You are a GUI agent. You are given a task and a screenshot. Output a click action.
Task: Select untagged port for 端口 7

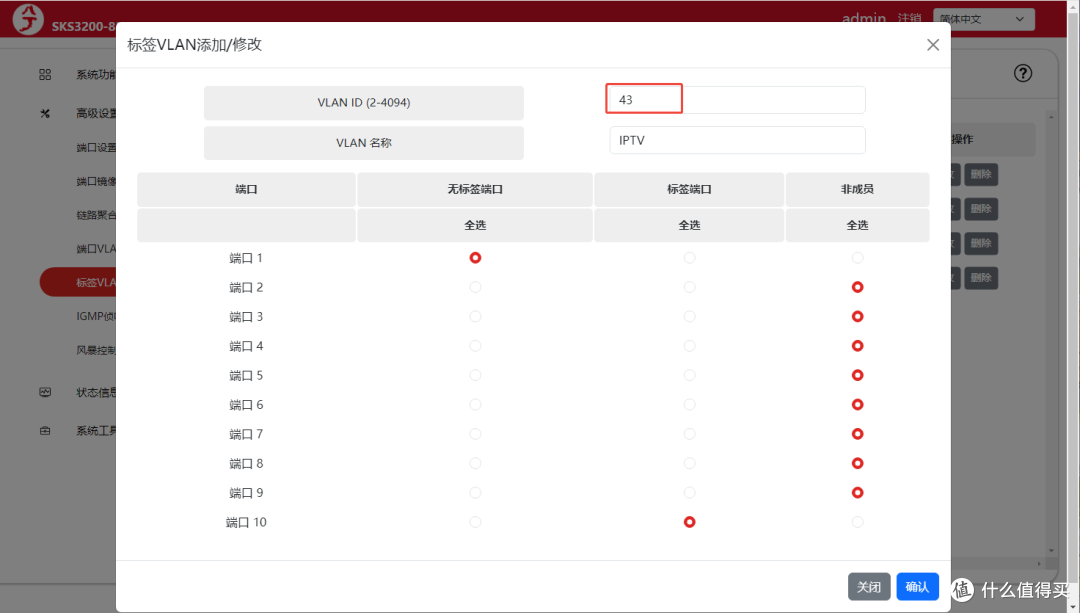coord(475,434)
